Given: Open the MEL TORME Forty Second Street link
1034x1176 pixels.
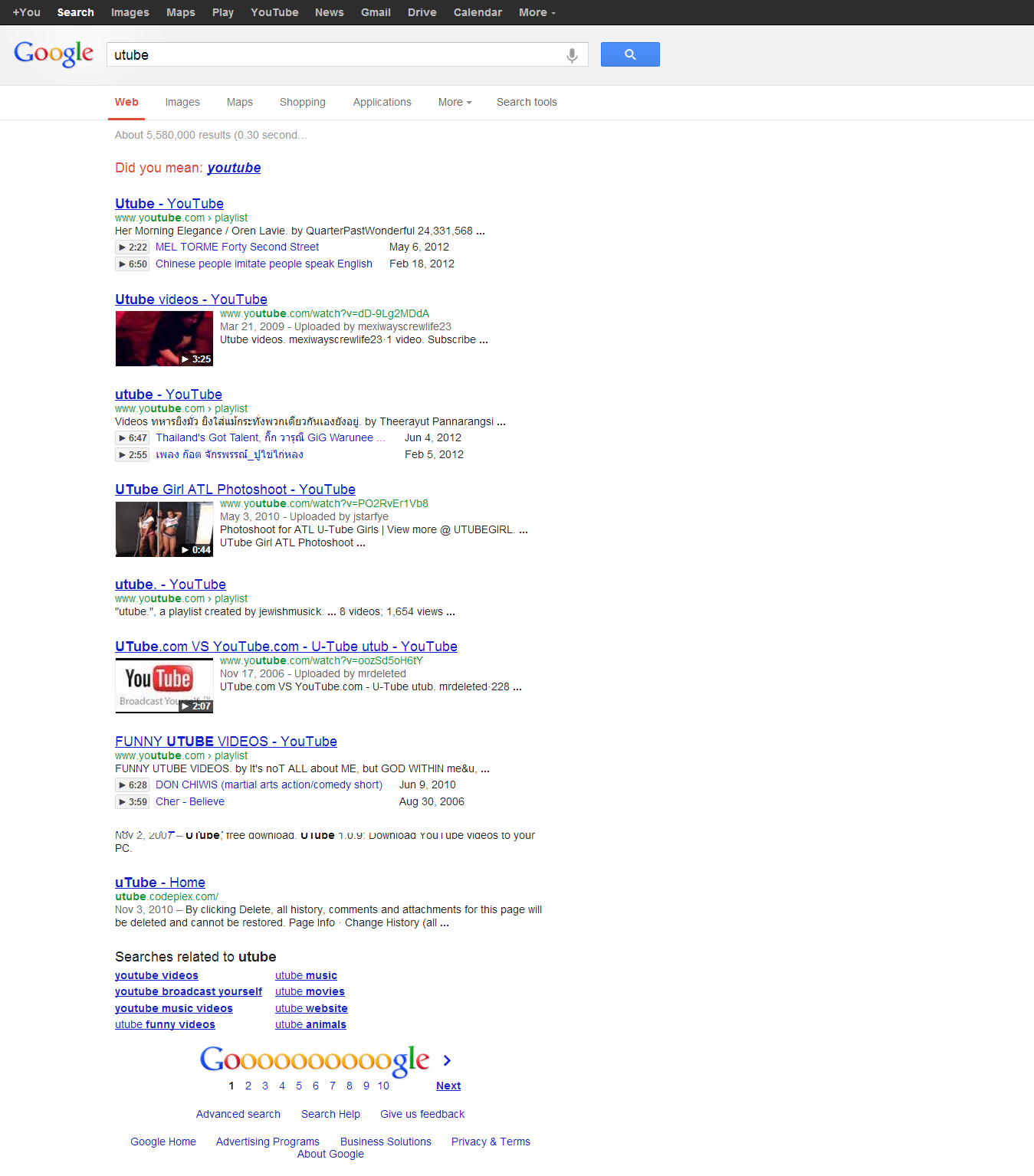Looking at the screenshot, I should [x=237, y=247].
